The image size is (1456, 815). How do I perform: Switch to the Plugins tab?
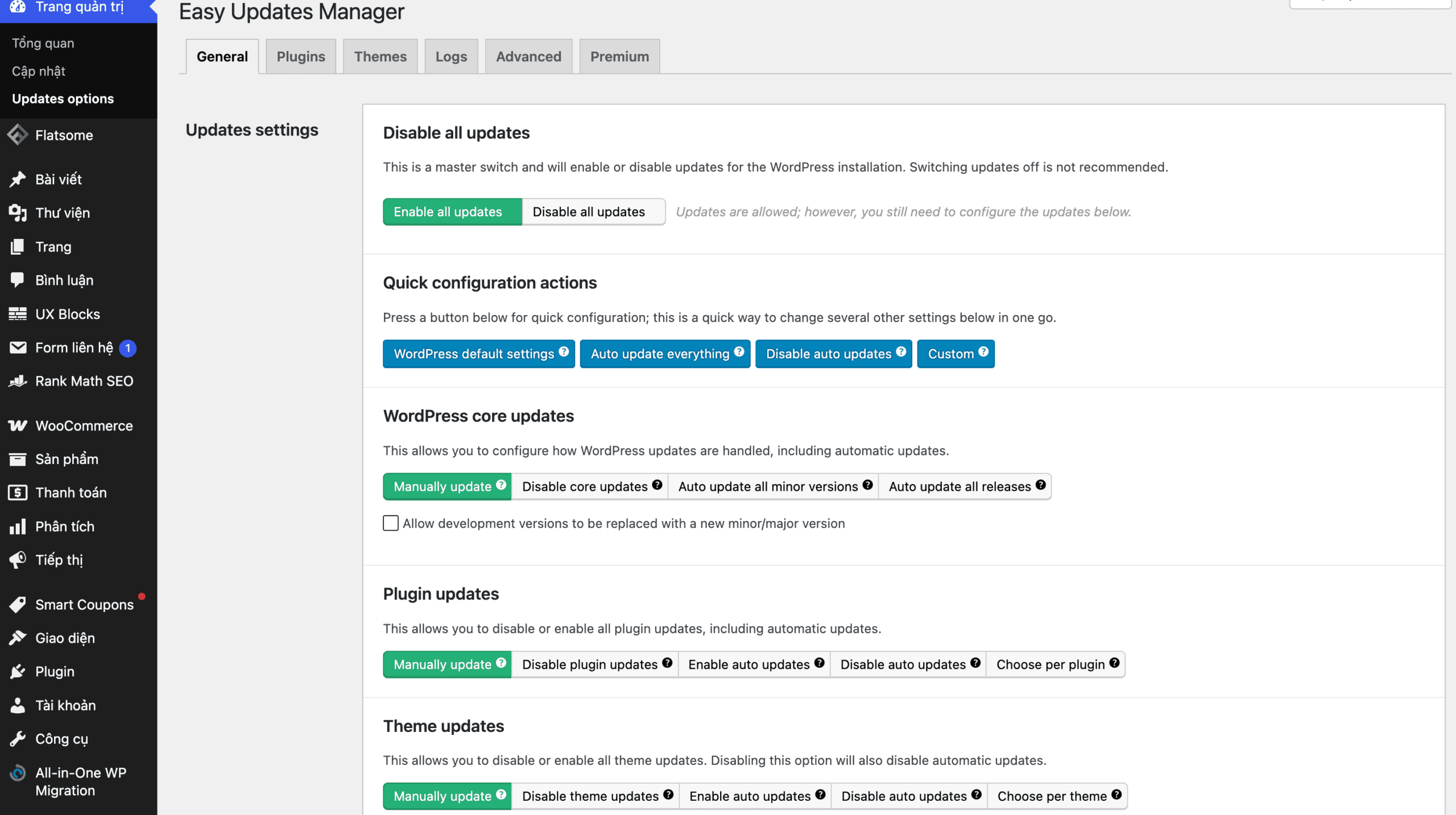(x=301, y=56)
